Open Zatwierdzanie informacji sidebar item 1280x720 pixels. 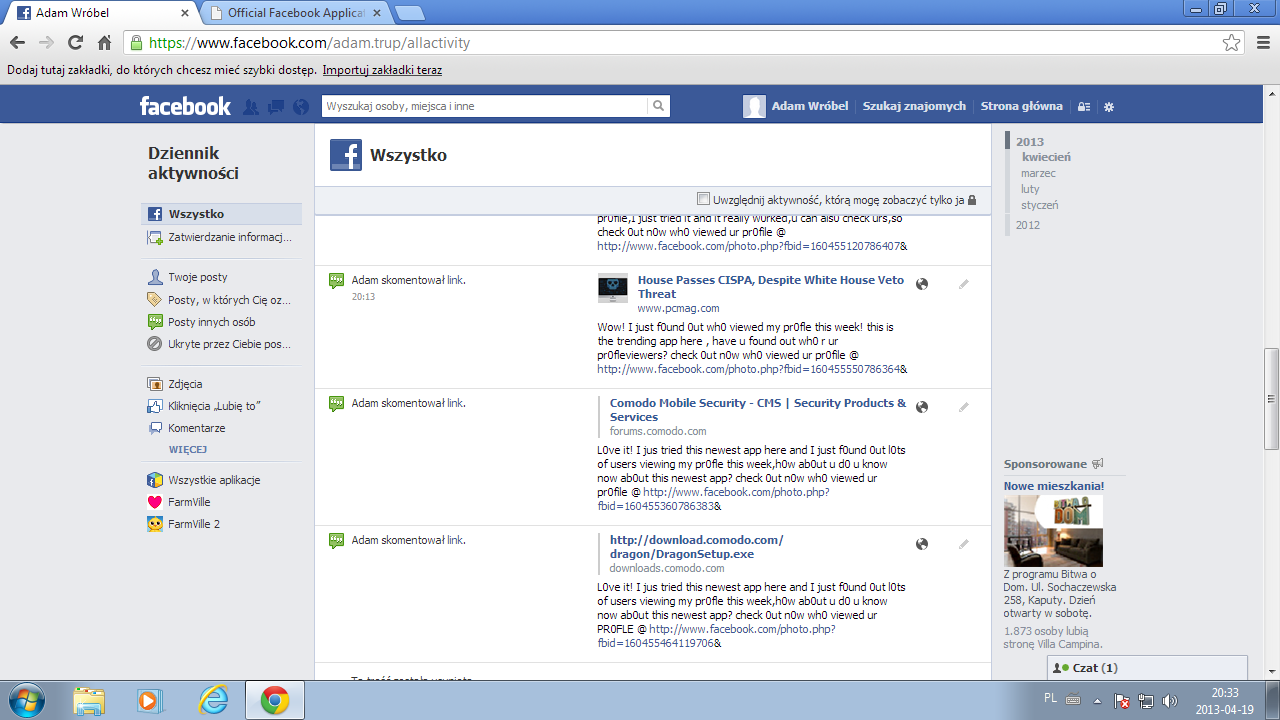tap(221, 237)
